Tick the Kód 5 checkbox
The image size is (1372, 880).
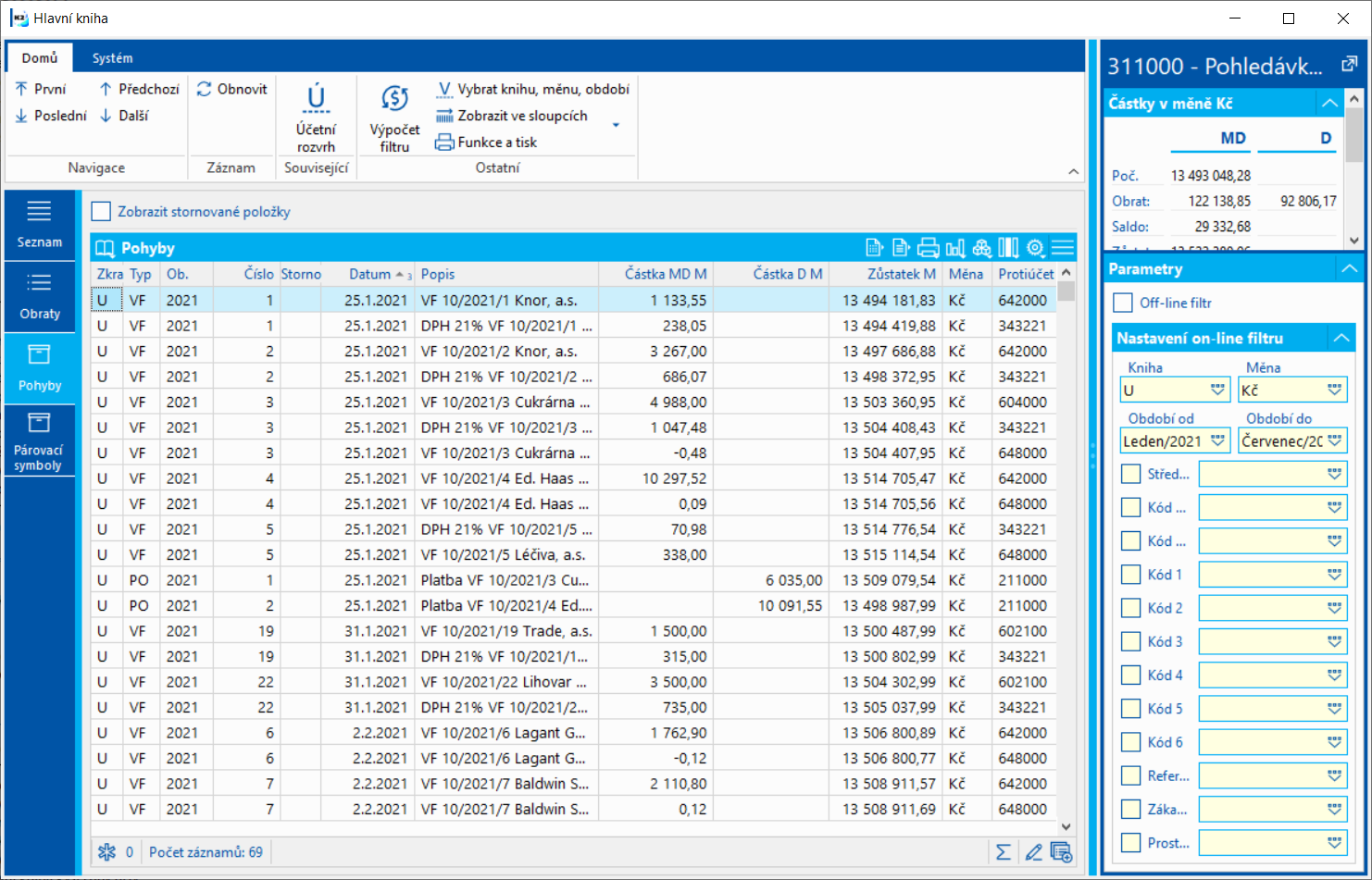[1130, 709]
